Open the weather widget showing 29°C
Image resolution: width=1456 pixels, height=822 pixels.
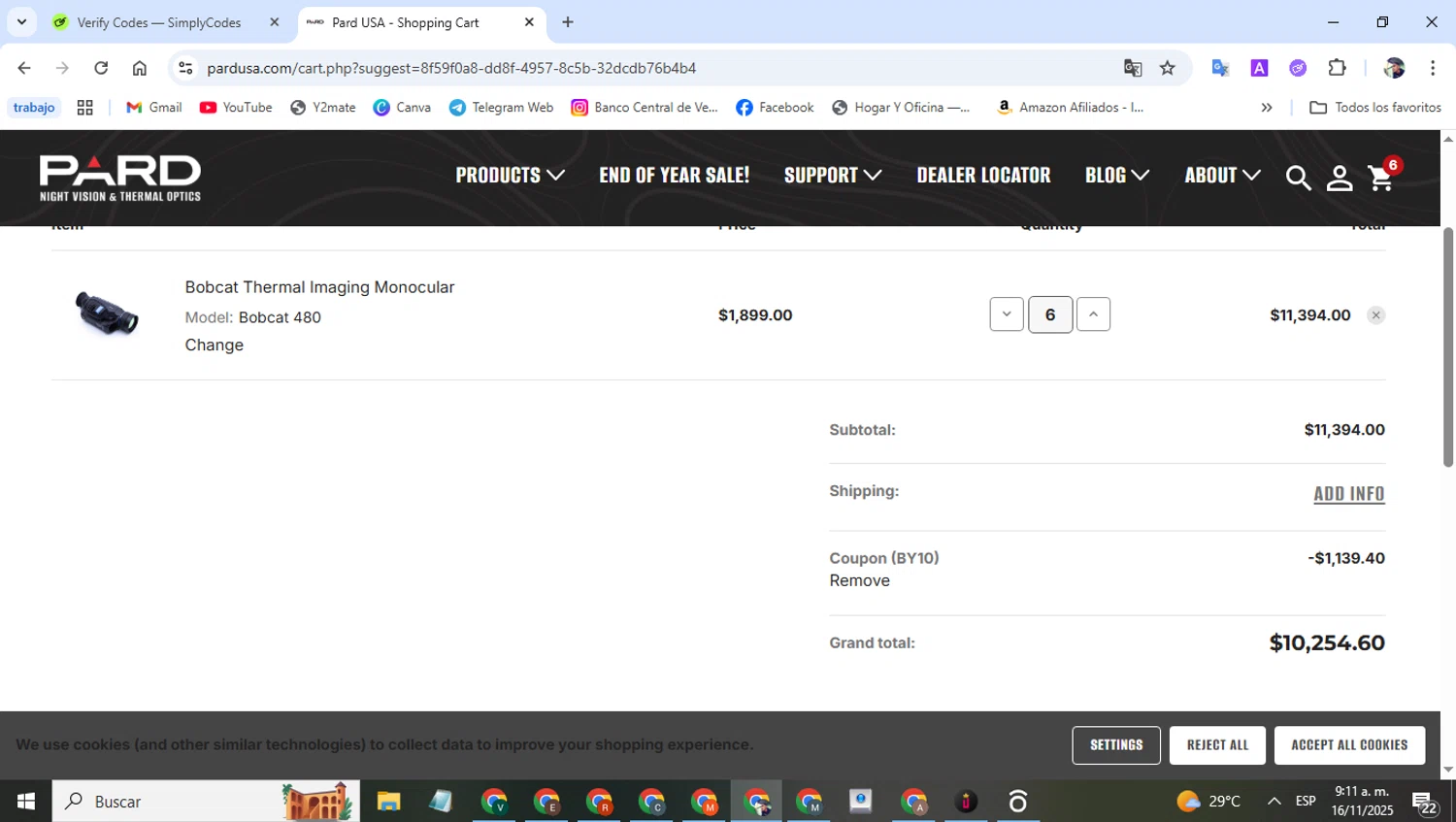pyautogui.click(x=1208, y=802)
